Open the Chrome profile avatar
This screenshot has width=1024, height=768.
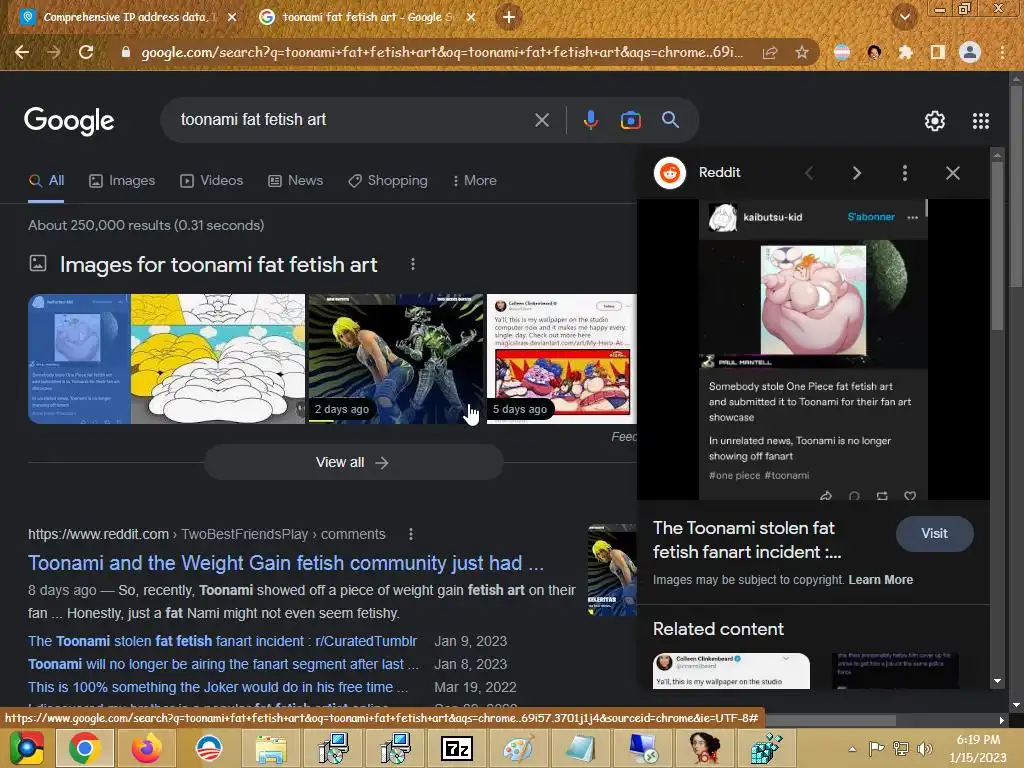tap(970, 52)
